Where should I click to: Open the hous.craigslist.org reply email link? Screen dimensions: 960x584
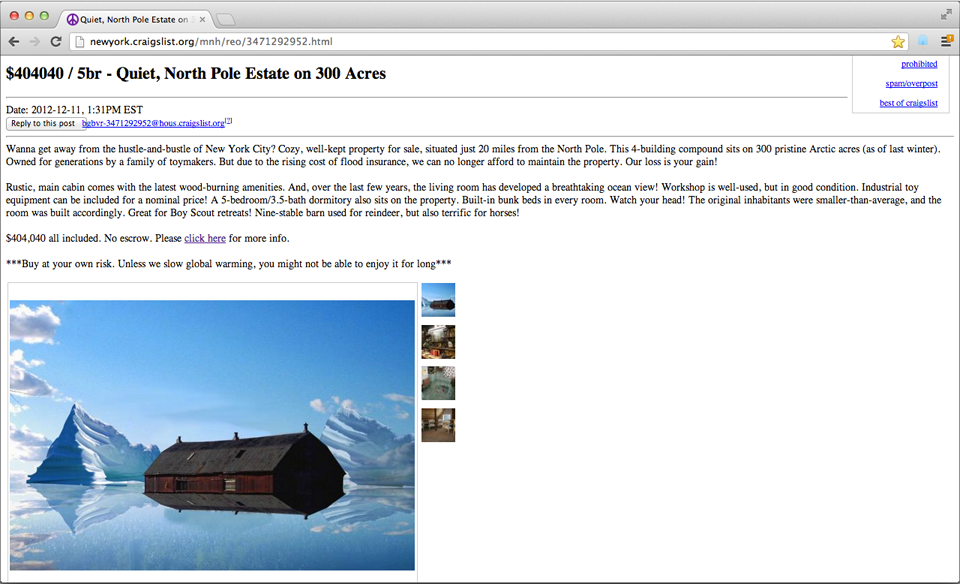pyautogui.click(x=154, y=123)
